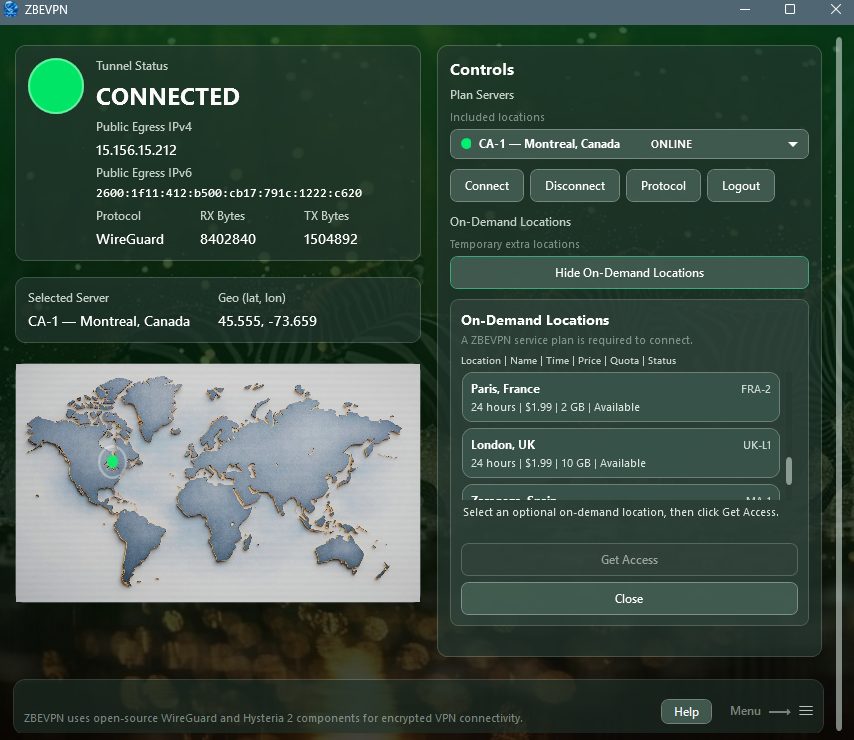Click the world map image
This screenshot has width=854, height=740.
pyautogui.click(x=218, y=483)
